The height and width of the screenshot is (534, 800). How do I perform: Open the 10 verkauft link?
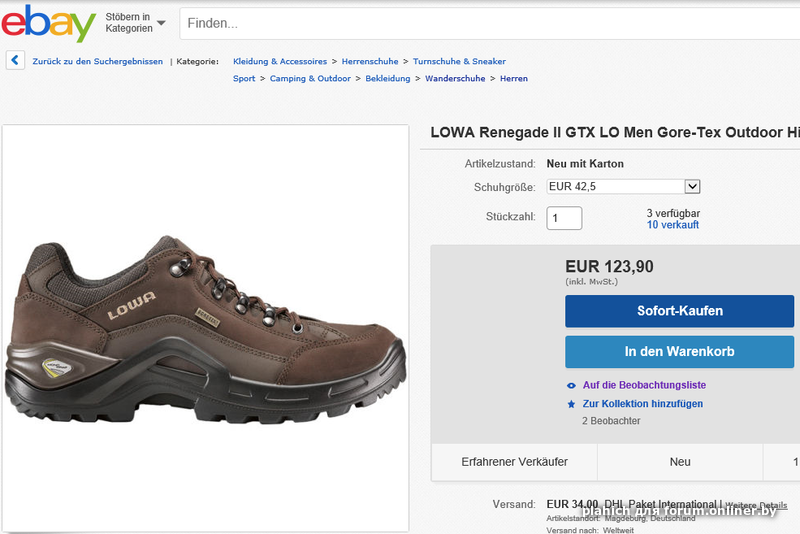point(673,225)
